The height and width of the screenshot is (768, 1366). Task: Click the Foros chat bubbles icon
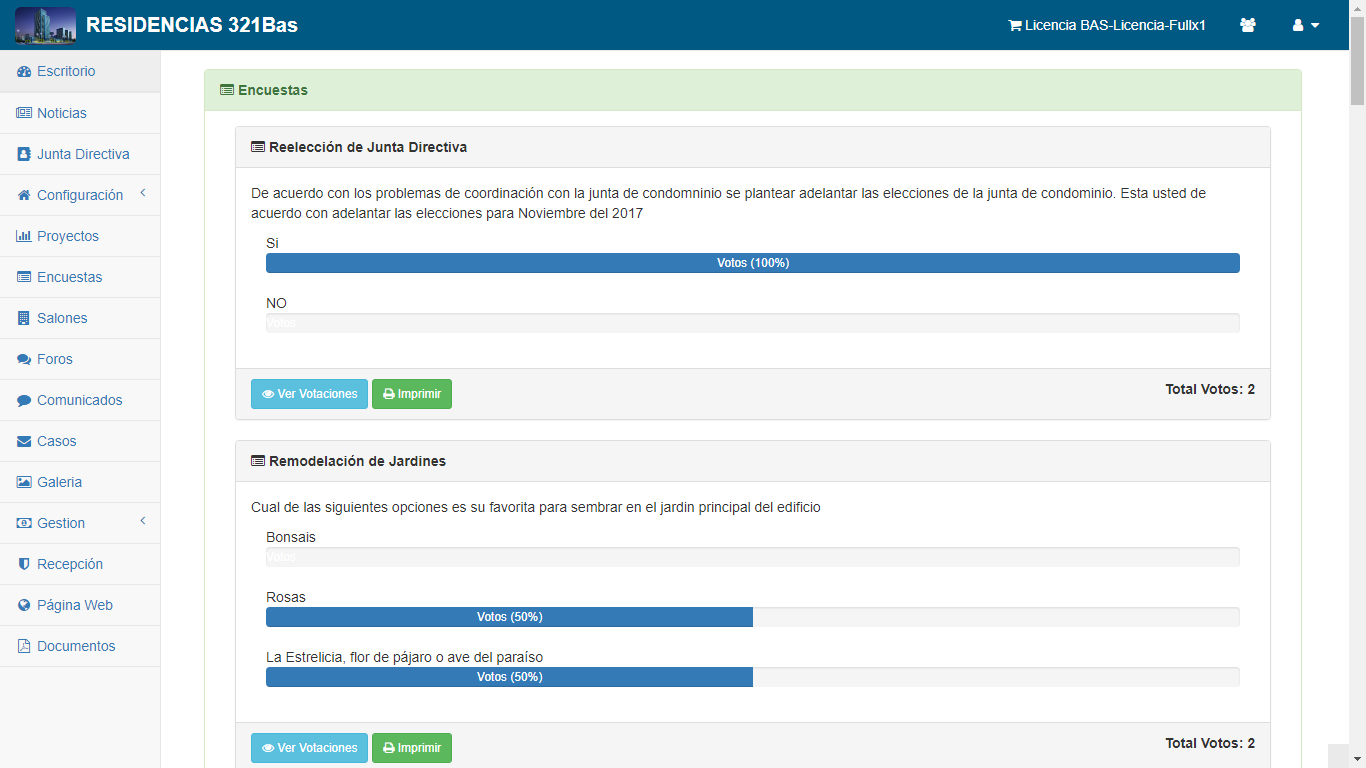tap(24, 359)
